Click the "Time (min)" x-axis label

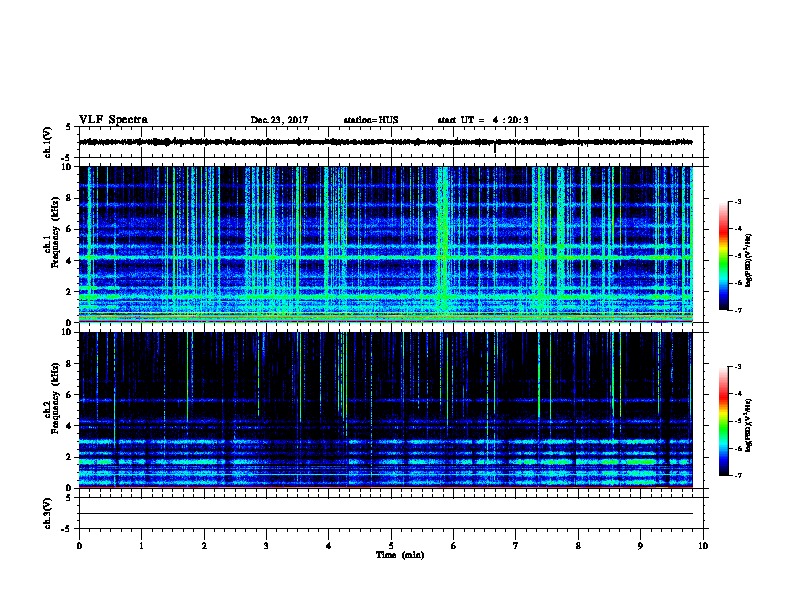pos(400,555)
